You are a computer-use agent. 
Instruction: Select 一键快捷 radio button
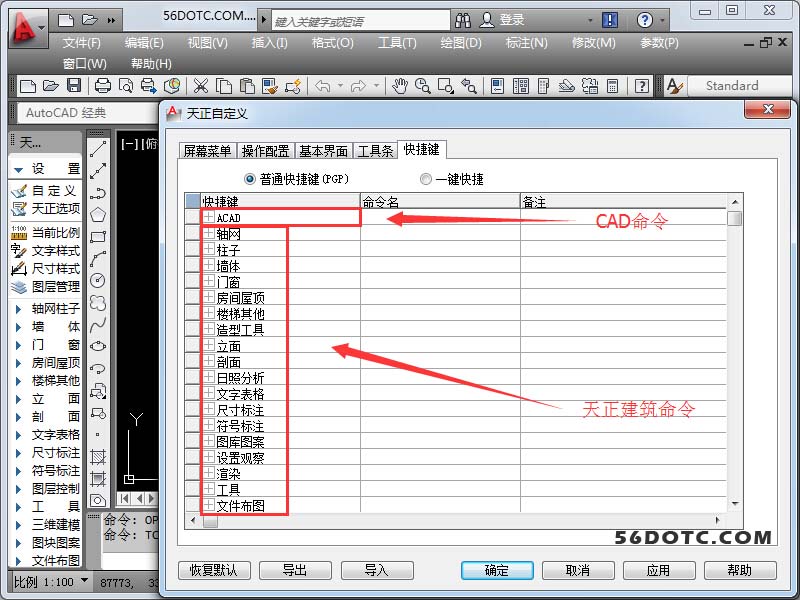tap(426, 179)
